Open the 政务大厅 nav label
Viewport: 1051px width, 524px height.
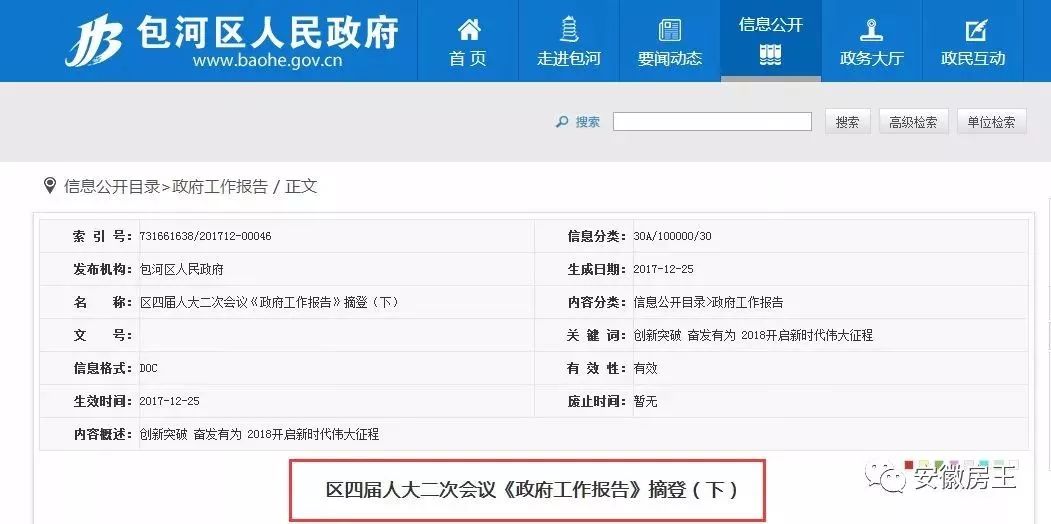coord(871,58)
